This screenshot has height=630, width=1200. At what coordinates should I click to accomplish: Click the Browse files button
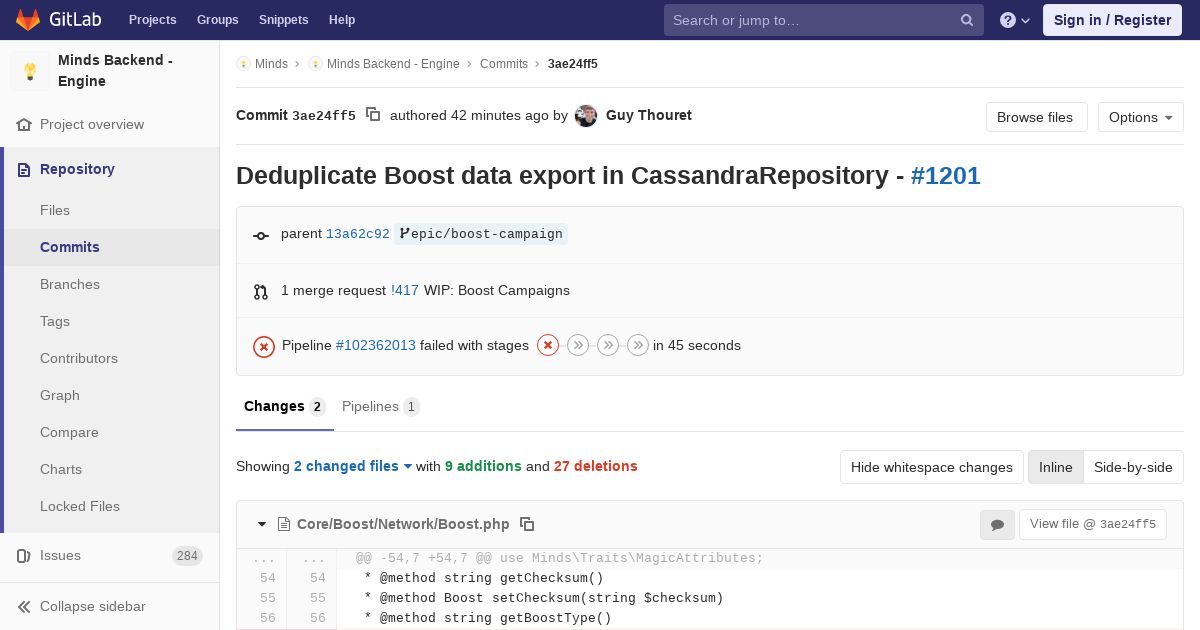[1035, 117]
